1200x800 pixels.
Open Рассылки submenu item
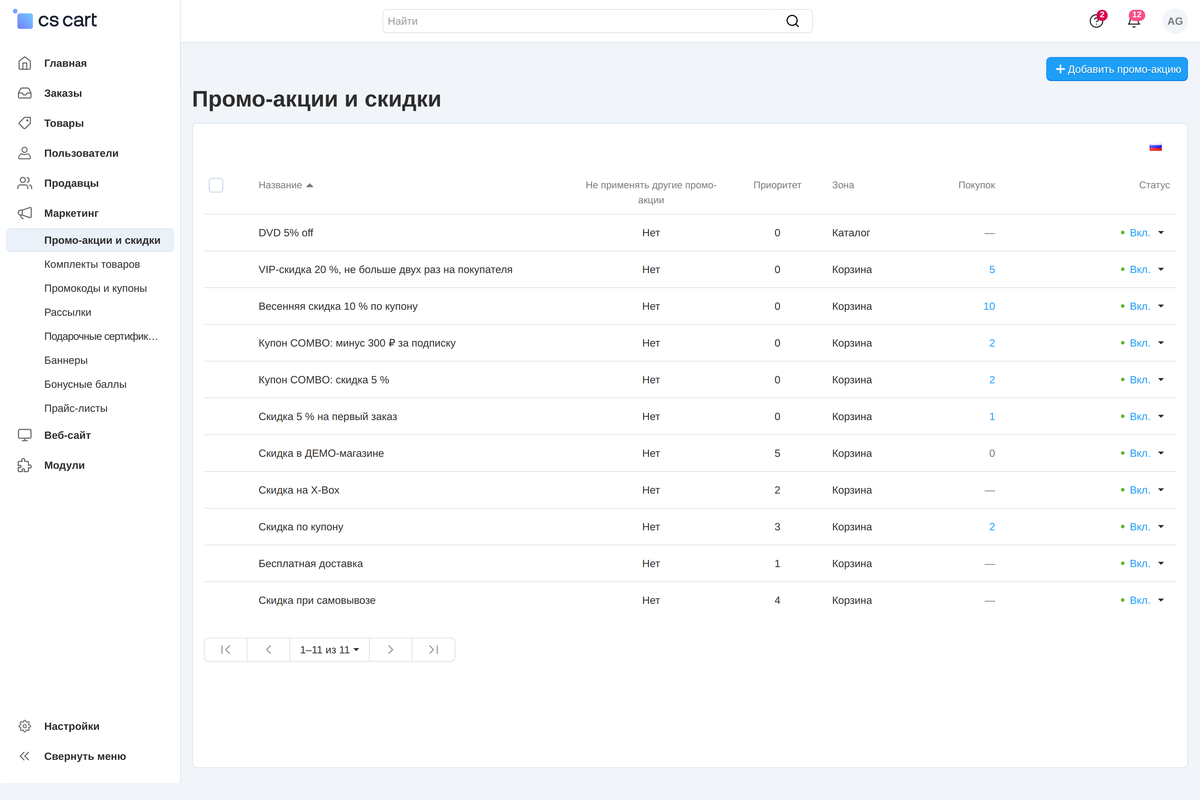coord(68,312)
